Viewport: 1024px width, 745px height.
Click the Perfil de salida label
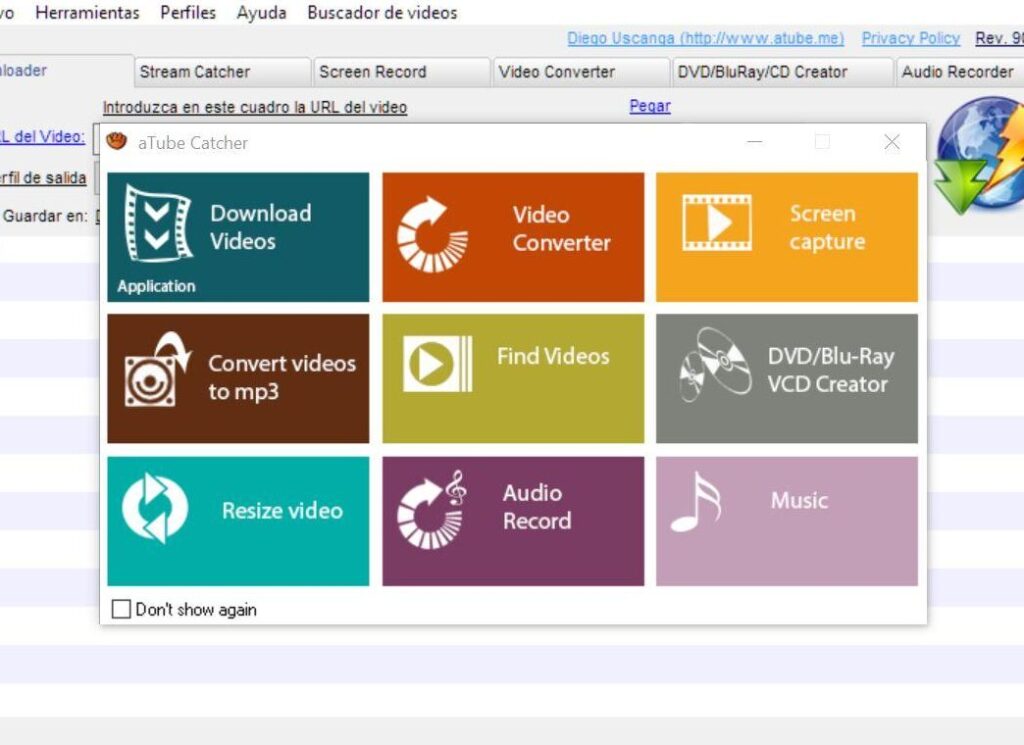(43, 178)
